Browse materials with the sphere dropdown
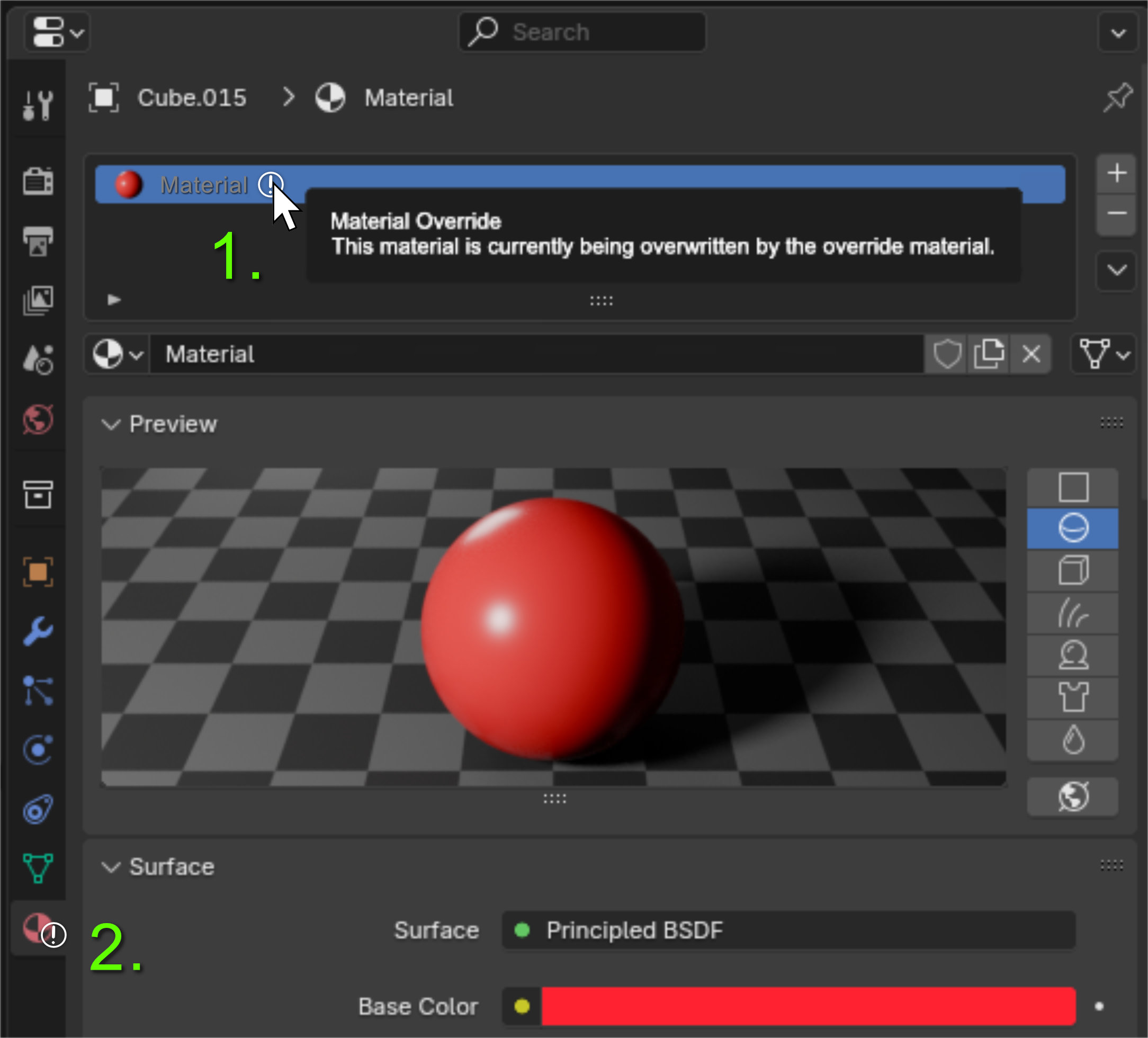This screenshot has height=1038, width=1148. coord(118,354)
